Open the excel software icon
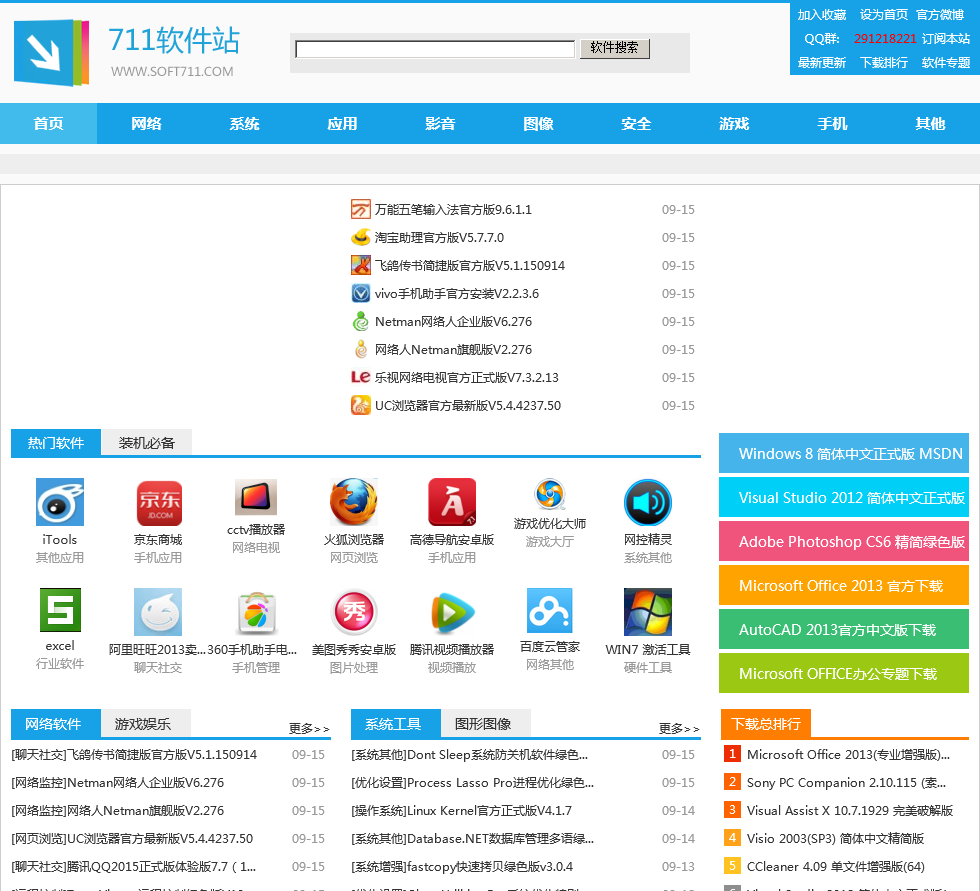 (60, 610)
